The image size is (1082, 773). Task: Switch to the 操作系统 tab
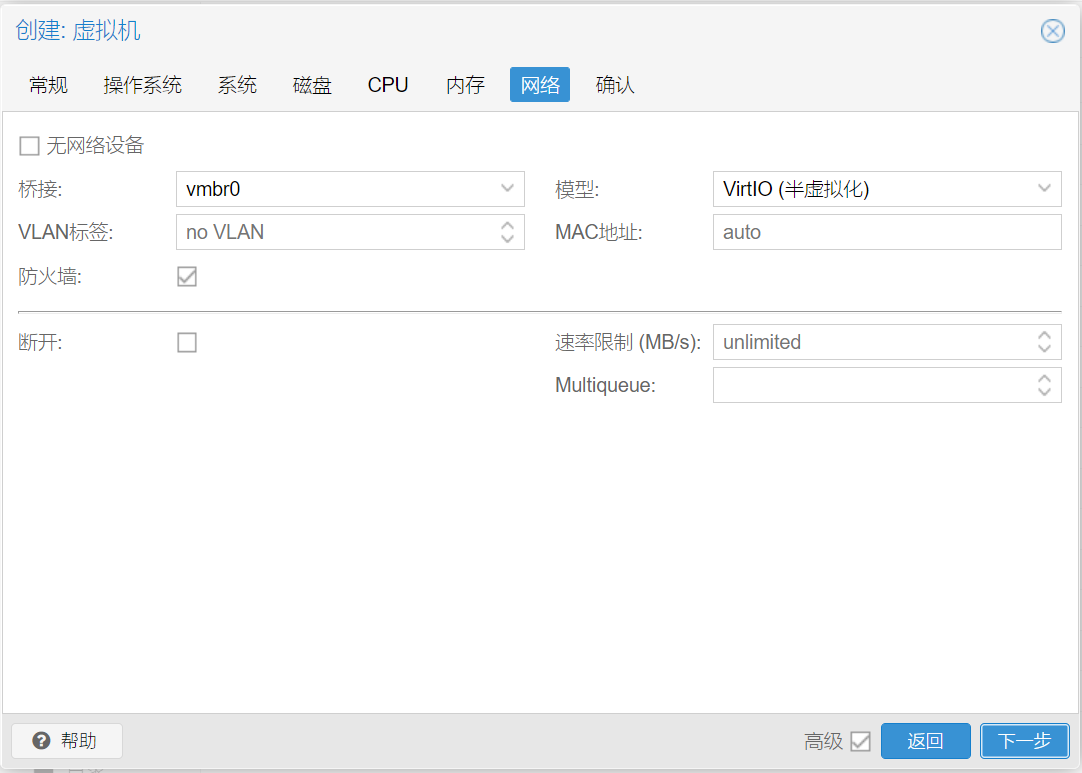(143, 85)
